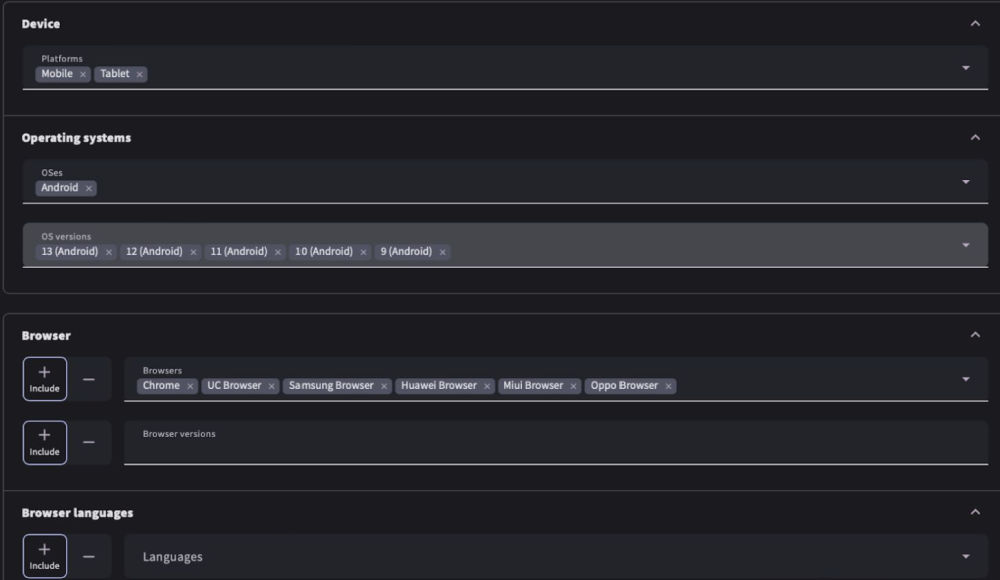Click the Languages input field
Viewport: 1000px width, 580px height.
point(555,556)
